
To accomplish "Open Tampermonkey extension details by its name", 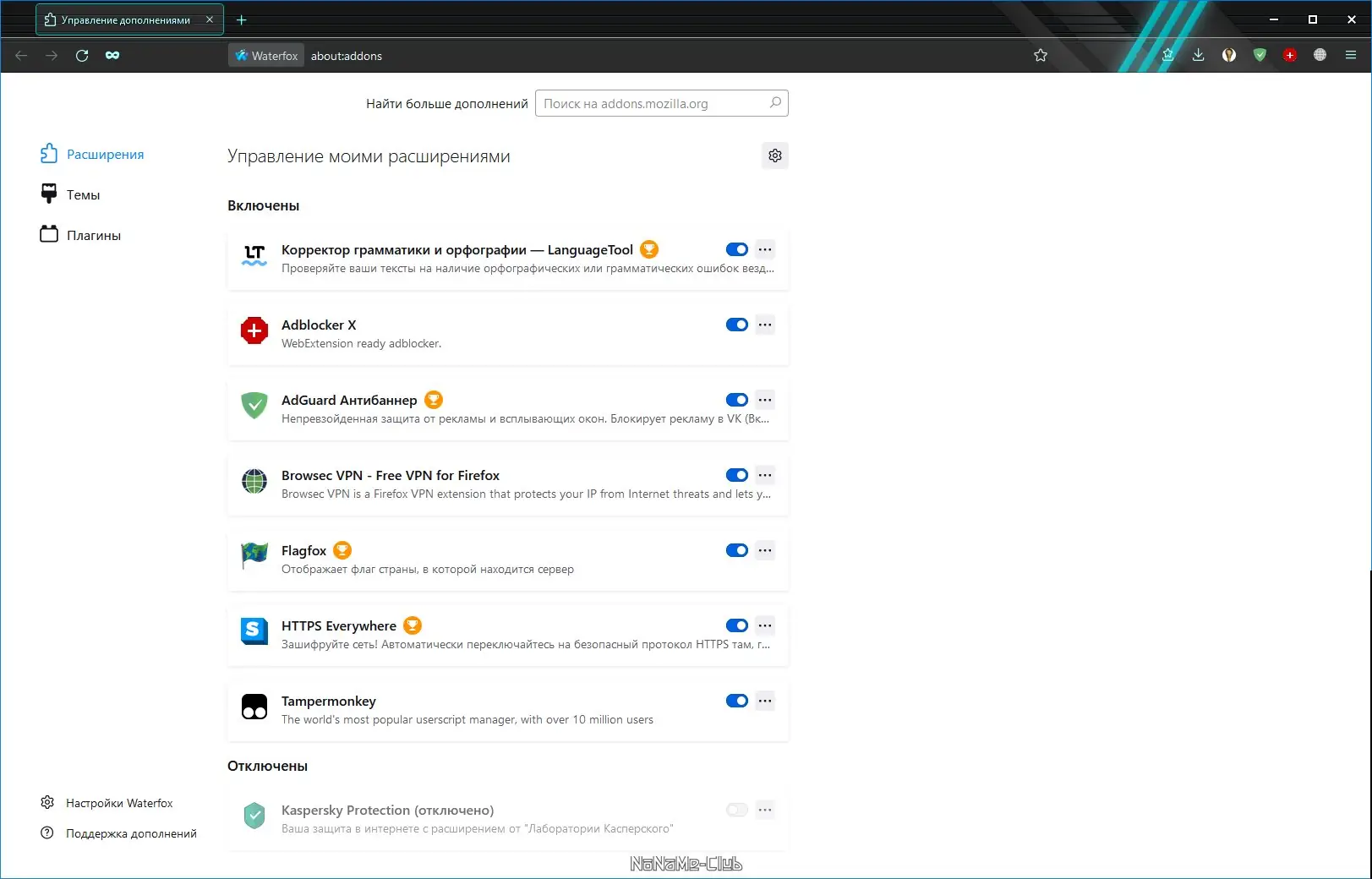I will pos(329,701).
